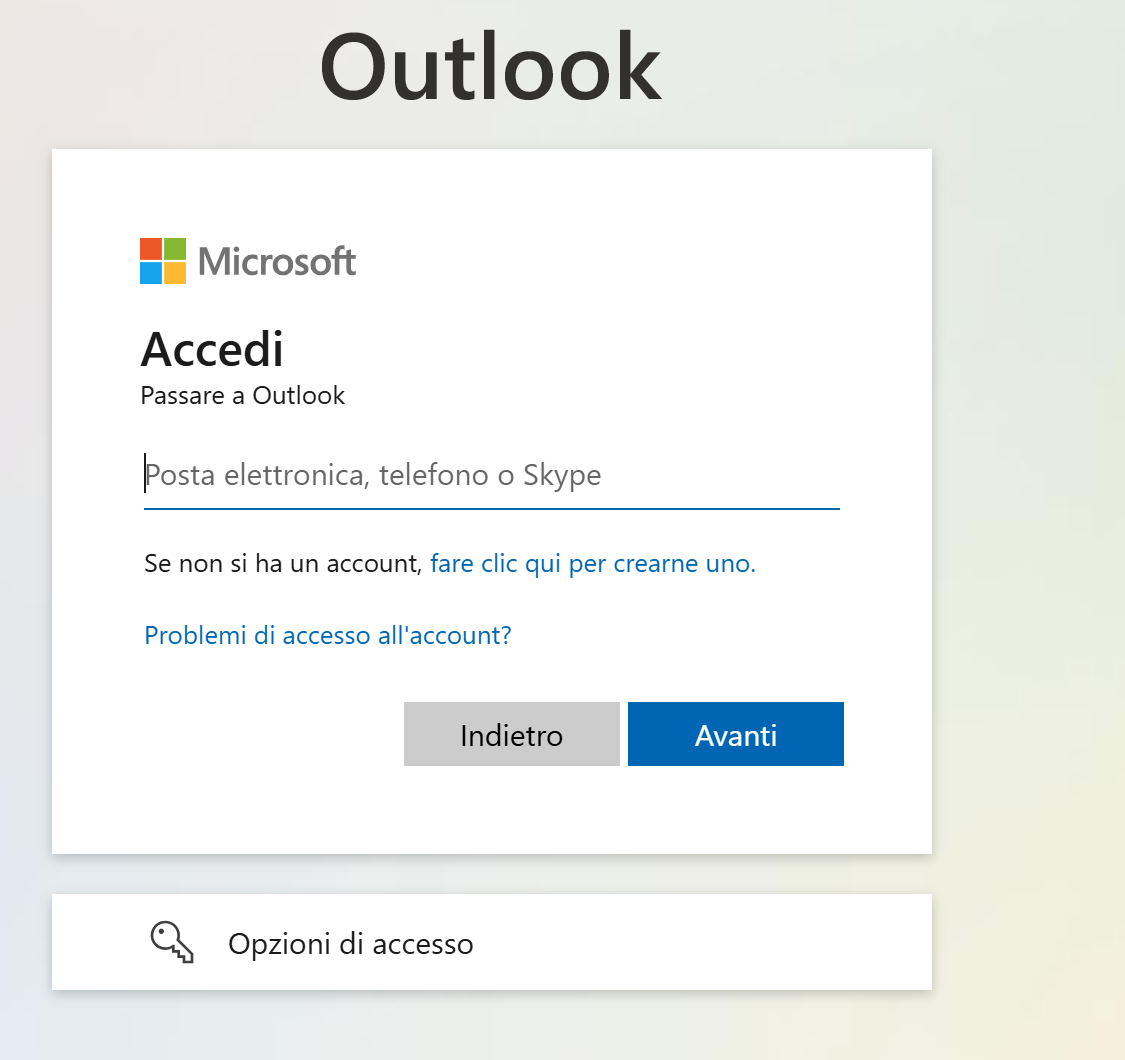The width and height of the screenshot is (1125, 1060).
Task: Click the blank page background right of sign-in card
Action: pyautogui.click(x=1028, y=502)
